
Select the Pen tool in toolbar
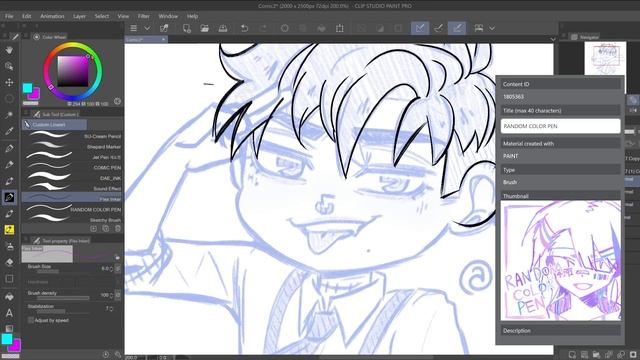click(x=9, y=148)
